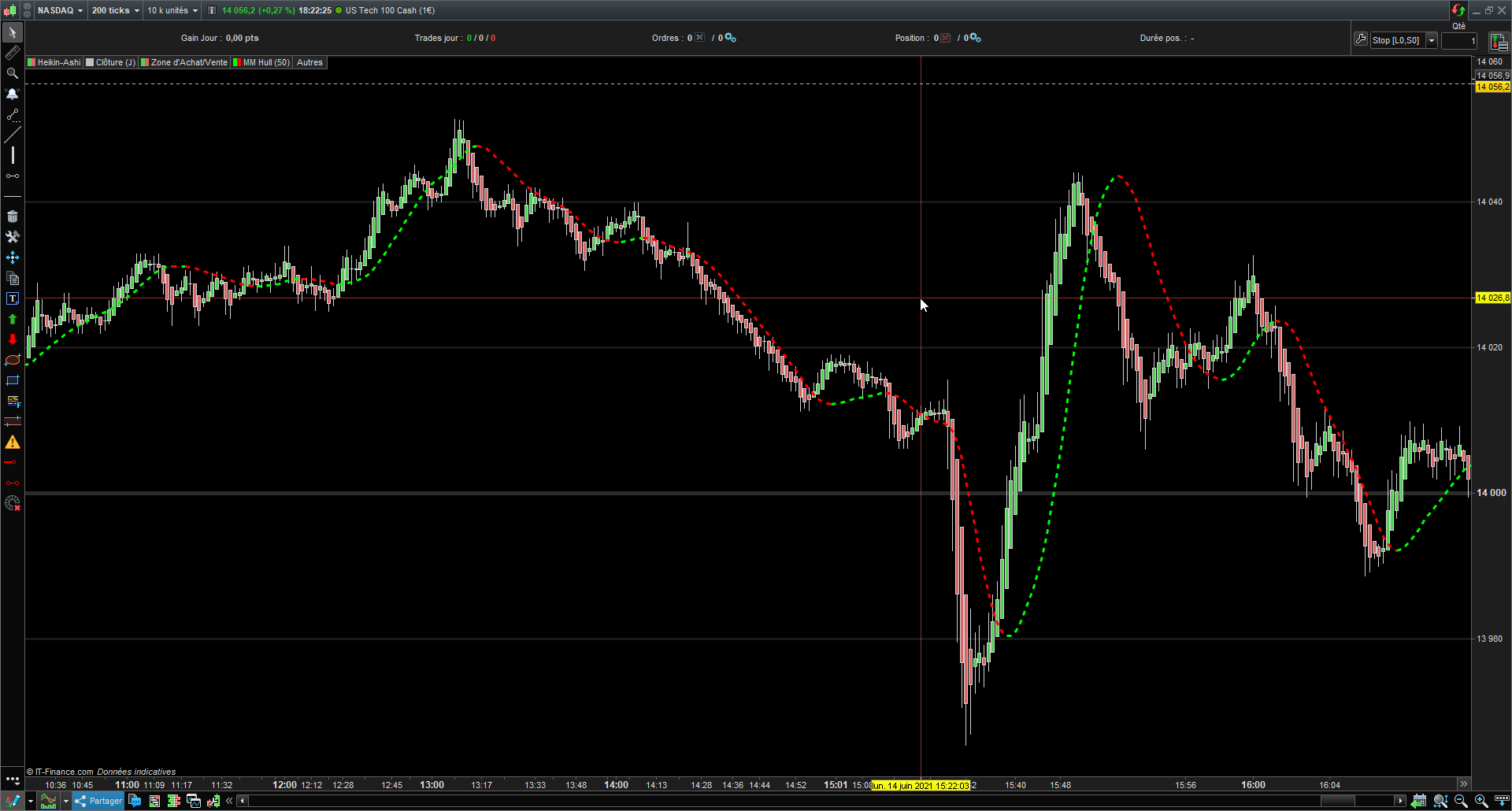Screen dimensions: 1512x811
Task: Open the indicators wave chart icon
Action: pyautogui.click(x=49, y=801)
